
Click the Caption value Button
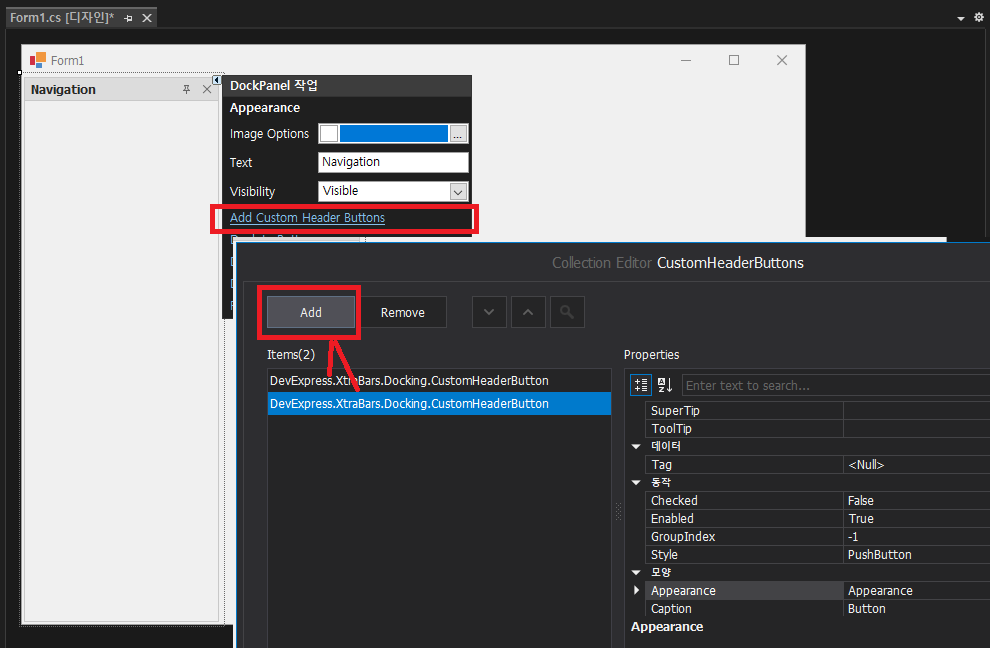click(866, 609)
